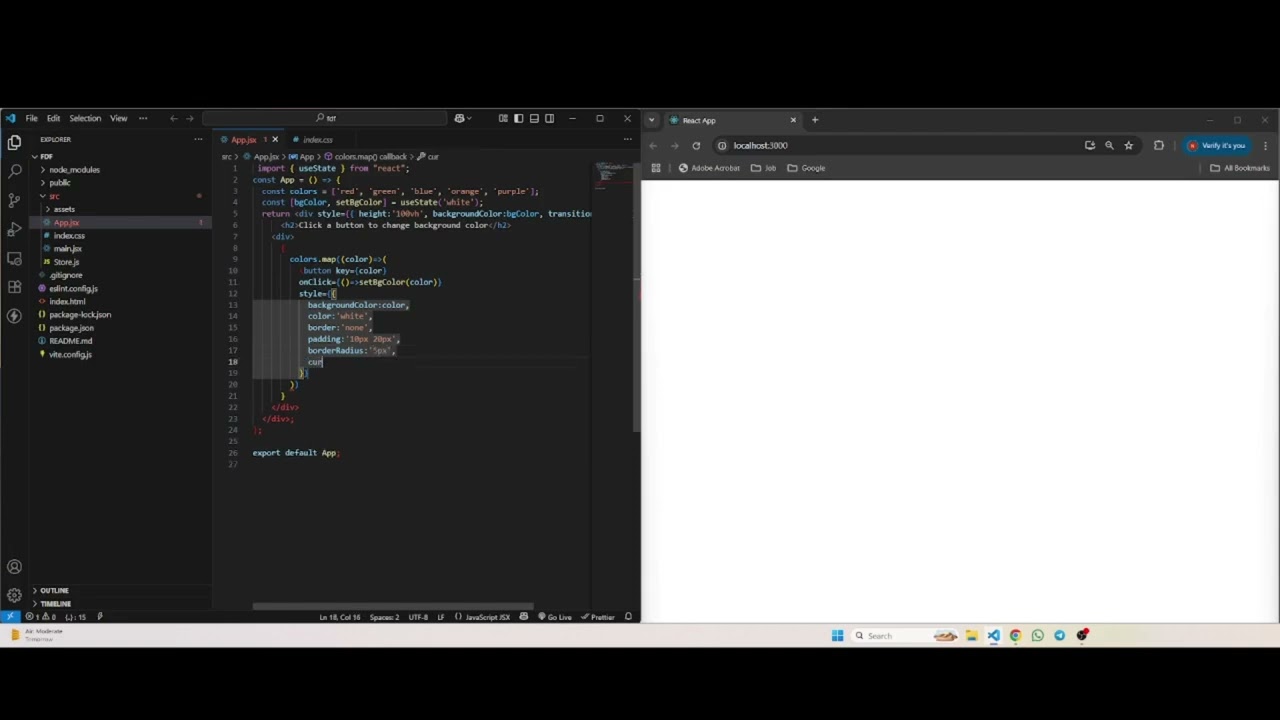The width and height of the screenshot is (1280, 720).
Task: Open the Manage gear menu in VS Code
Action: [x=14, y=595]
